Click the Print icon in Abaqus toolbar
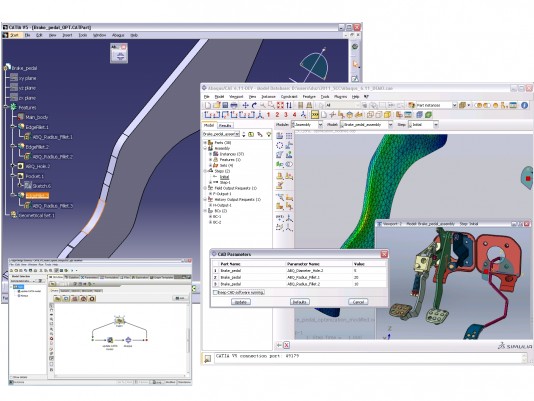 coord(234,105)
